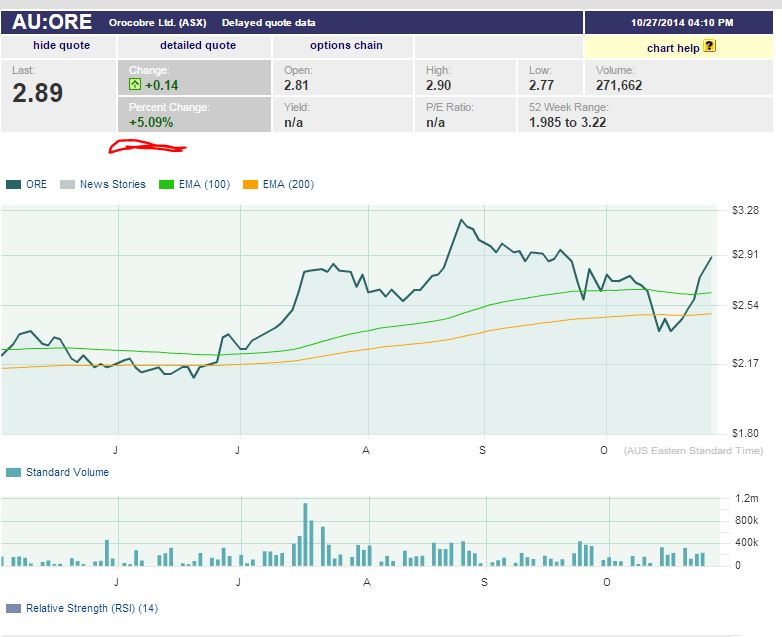
Task: Click the highest peak of the ORE price line
Action: (x=460, y=220)
